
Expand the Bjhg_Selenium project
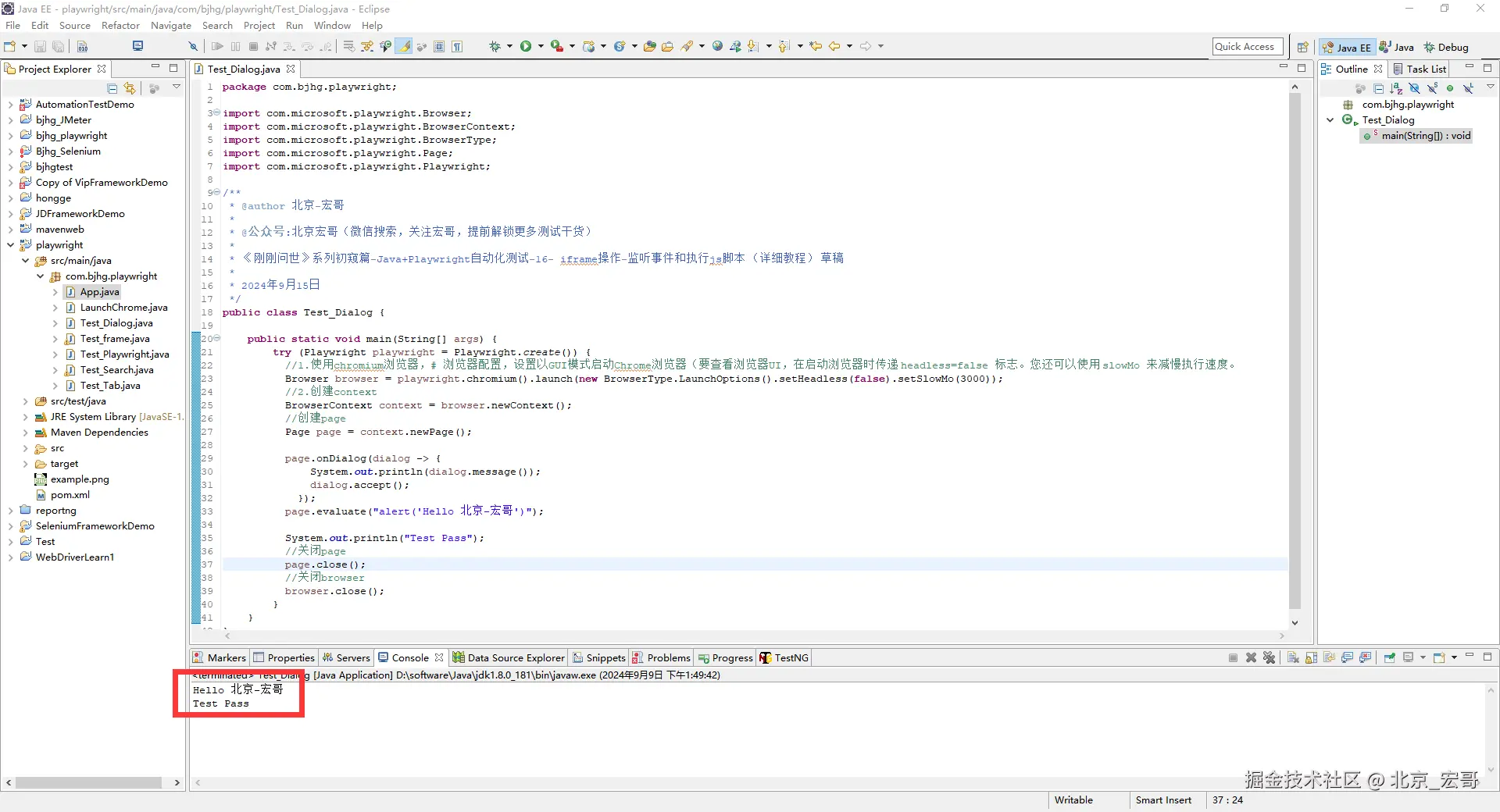pyautogui.click(x=10, y=151)
